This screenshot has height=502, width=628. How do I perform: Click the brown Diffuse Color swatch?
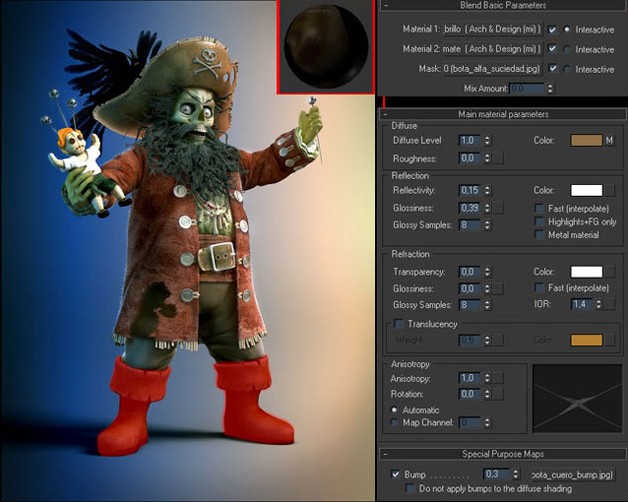586,141
